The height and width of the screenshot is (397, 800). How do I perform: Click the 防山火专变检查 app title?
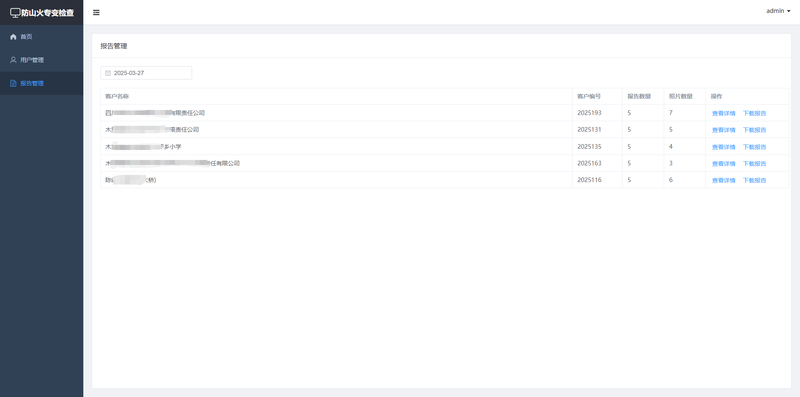point(47,13)
